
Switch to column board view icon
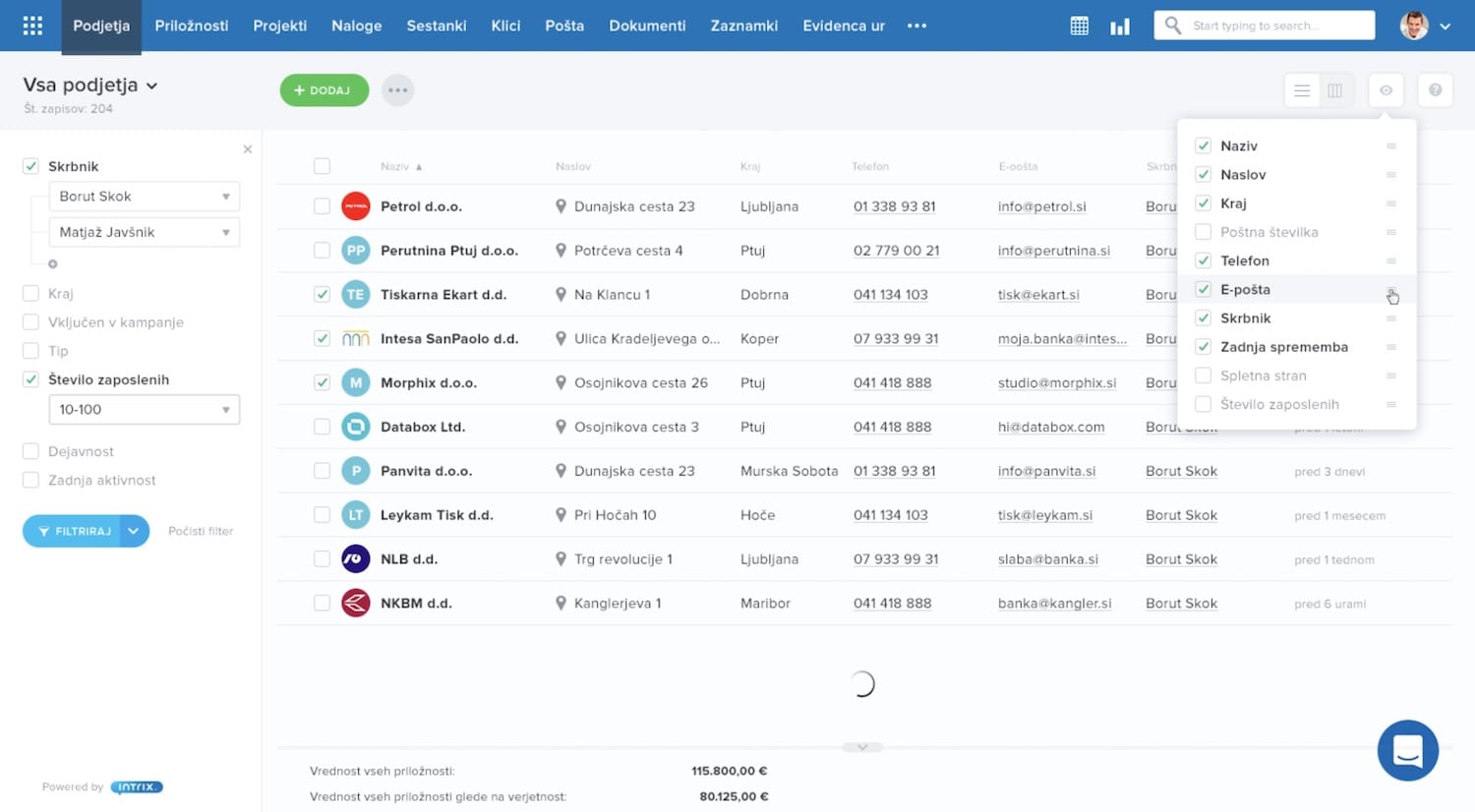click(1334, 90)
